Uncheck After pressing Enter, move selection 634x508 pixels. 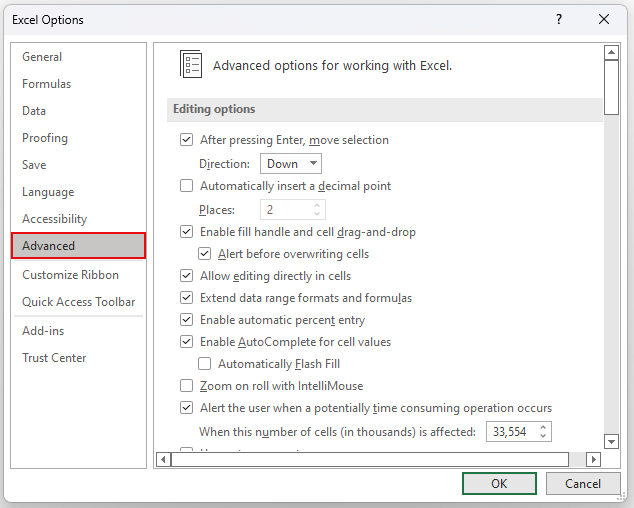click(x=186, y=140)
